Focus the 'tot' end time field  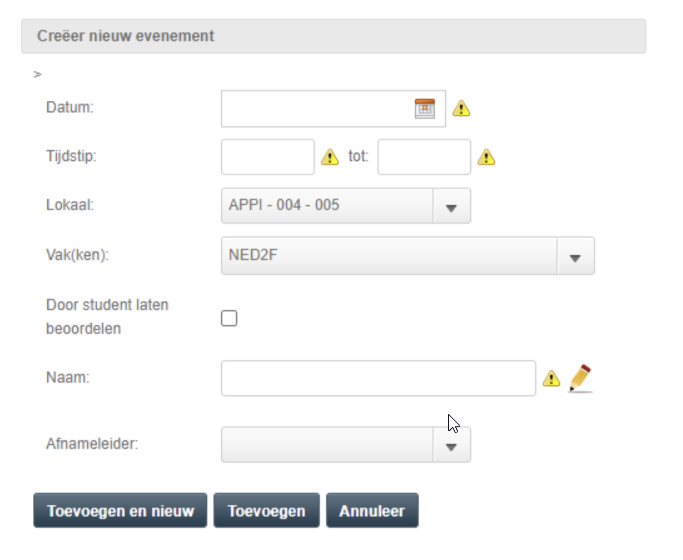click(x=424, y=157)
